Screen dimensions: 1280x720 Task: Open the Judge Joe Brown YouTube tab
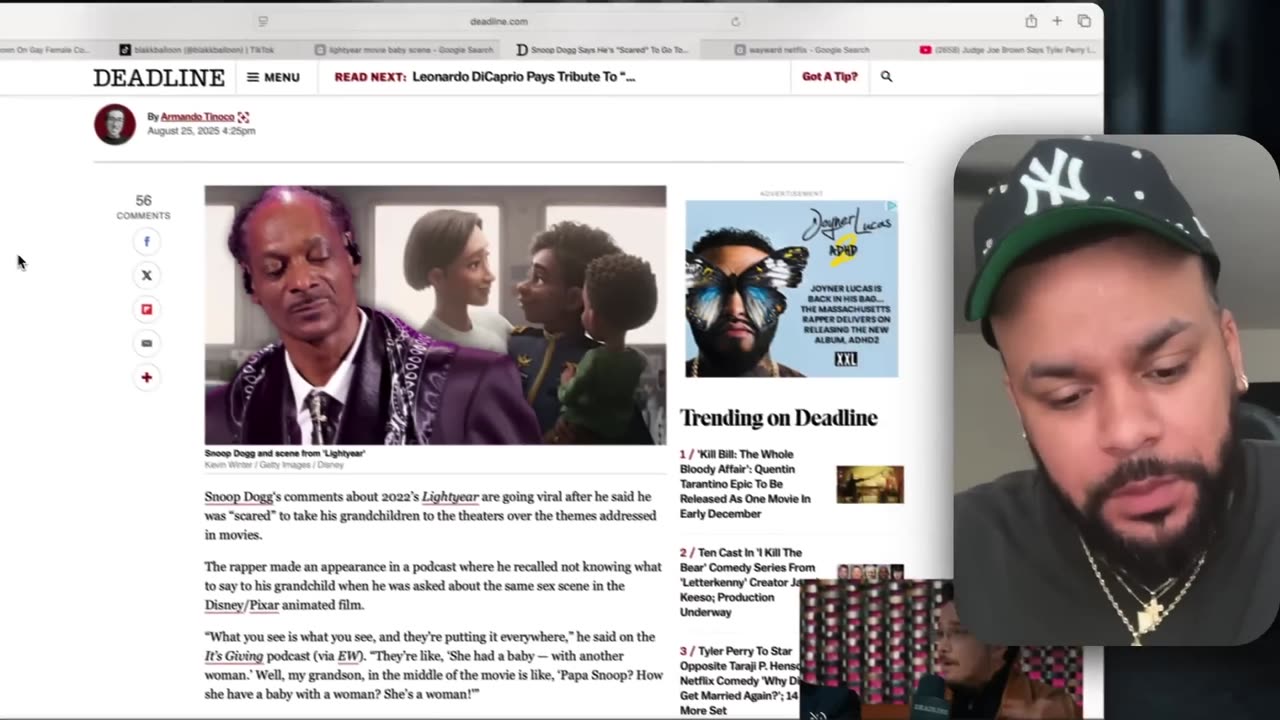click(1007, 49)
